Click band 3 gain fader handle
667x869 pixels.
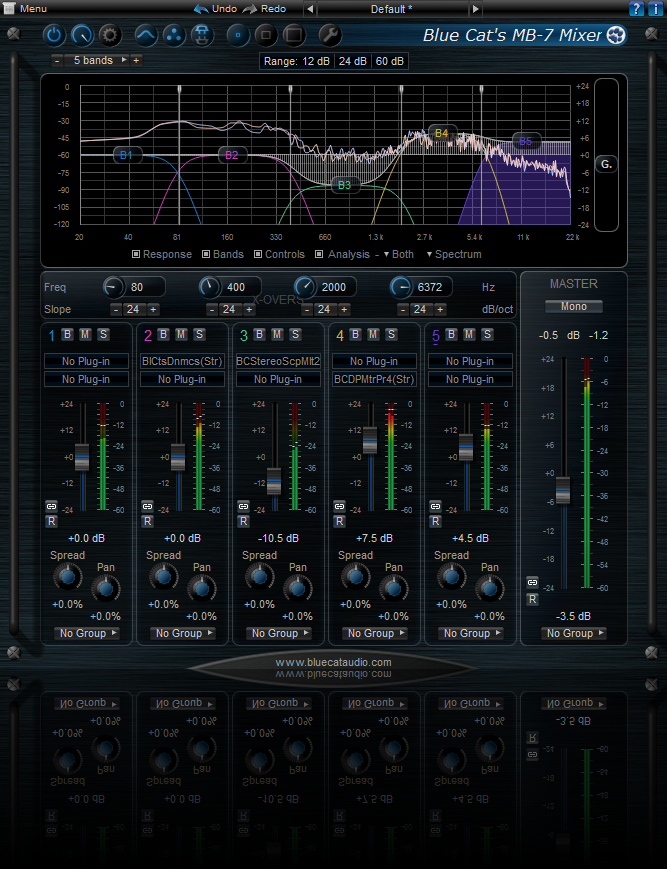tap(274, 480)
